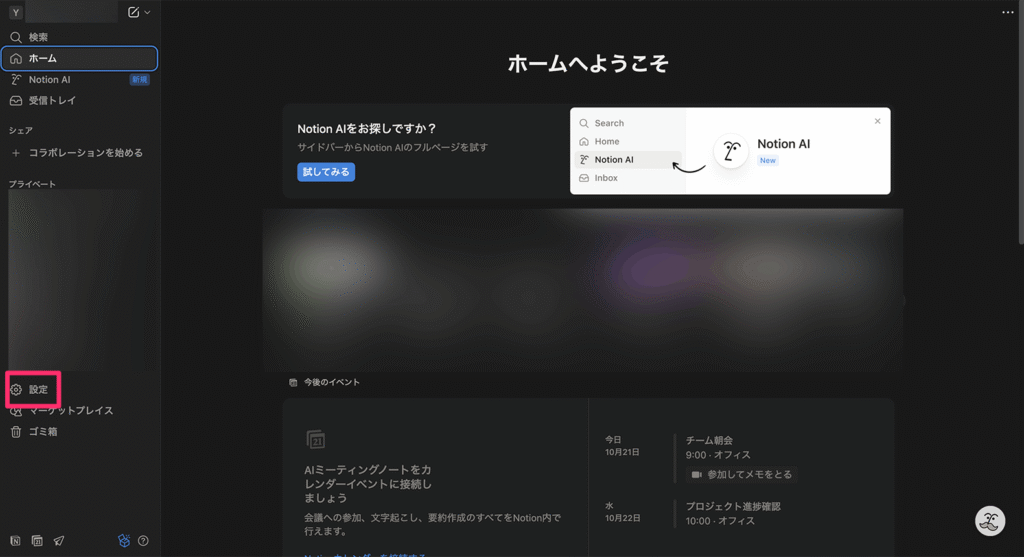Open Notion AI from the sidebar

point(49,79)
